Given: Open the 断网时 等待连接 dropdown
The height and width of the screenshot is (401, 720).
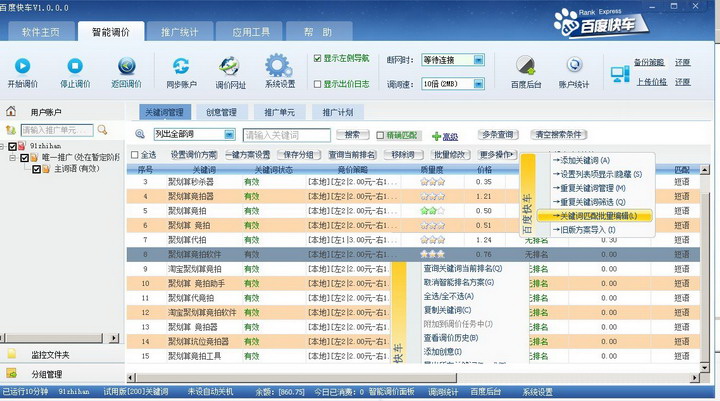Looking at the screenshot, I should click(x=478, y=60).
